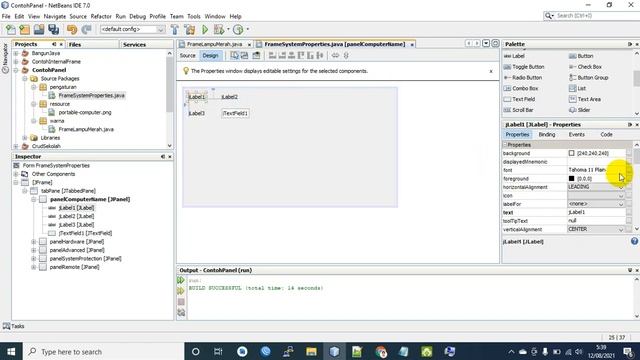
Task: Toggle Connection Mode in designer toolbar
Action: [244, 56]
